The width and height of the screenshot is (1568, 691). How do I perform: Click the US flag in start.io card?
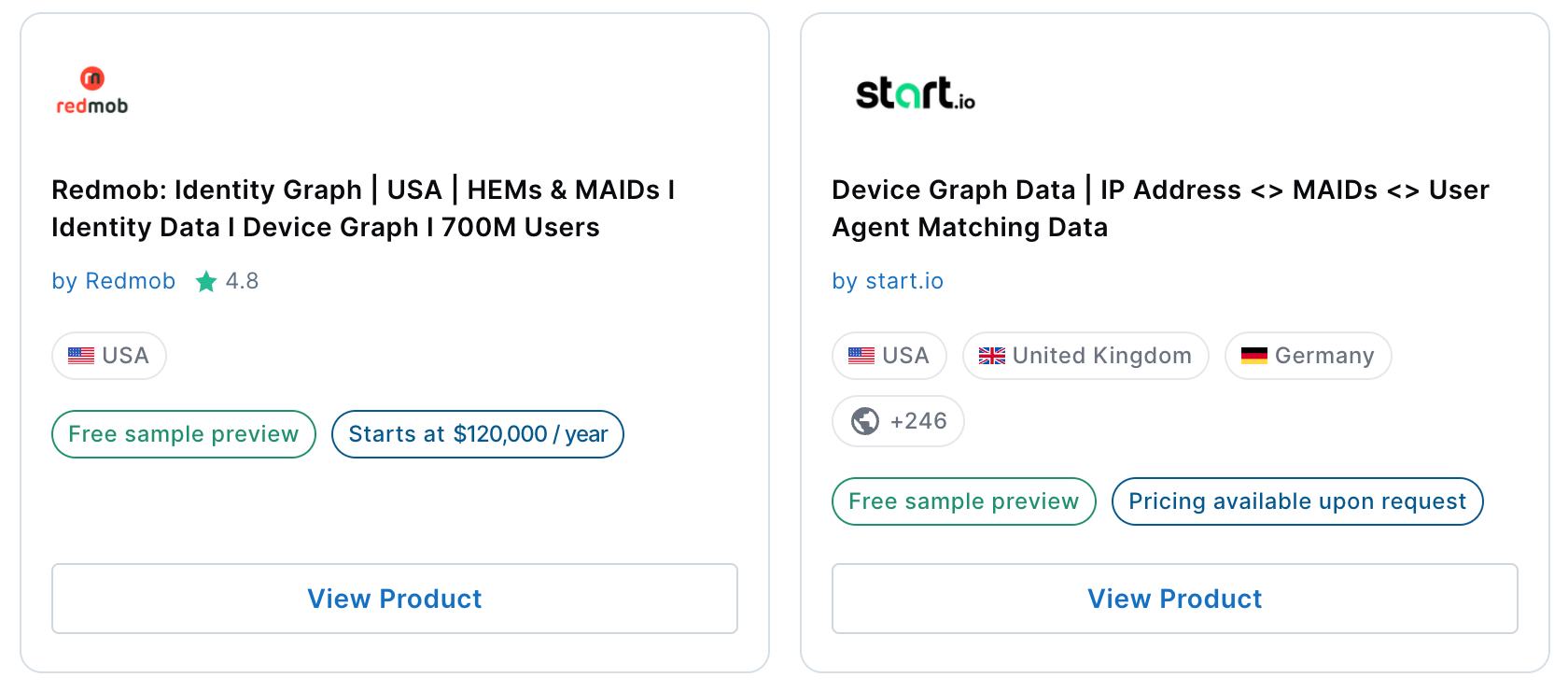pos(861,356)
